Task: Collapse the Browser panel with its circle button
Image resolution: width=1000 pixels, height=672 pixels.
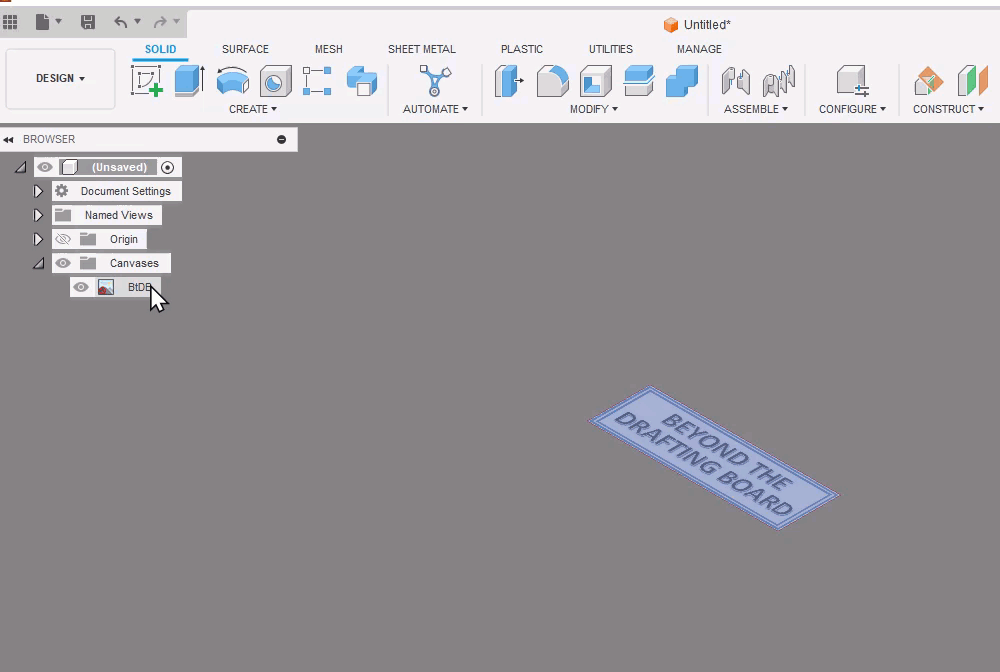Action: click(281, 139)
